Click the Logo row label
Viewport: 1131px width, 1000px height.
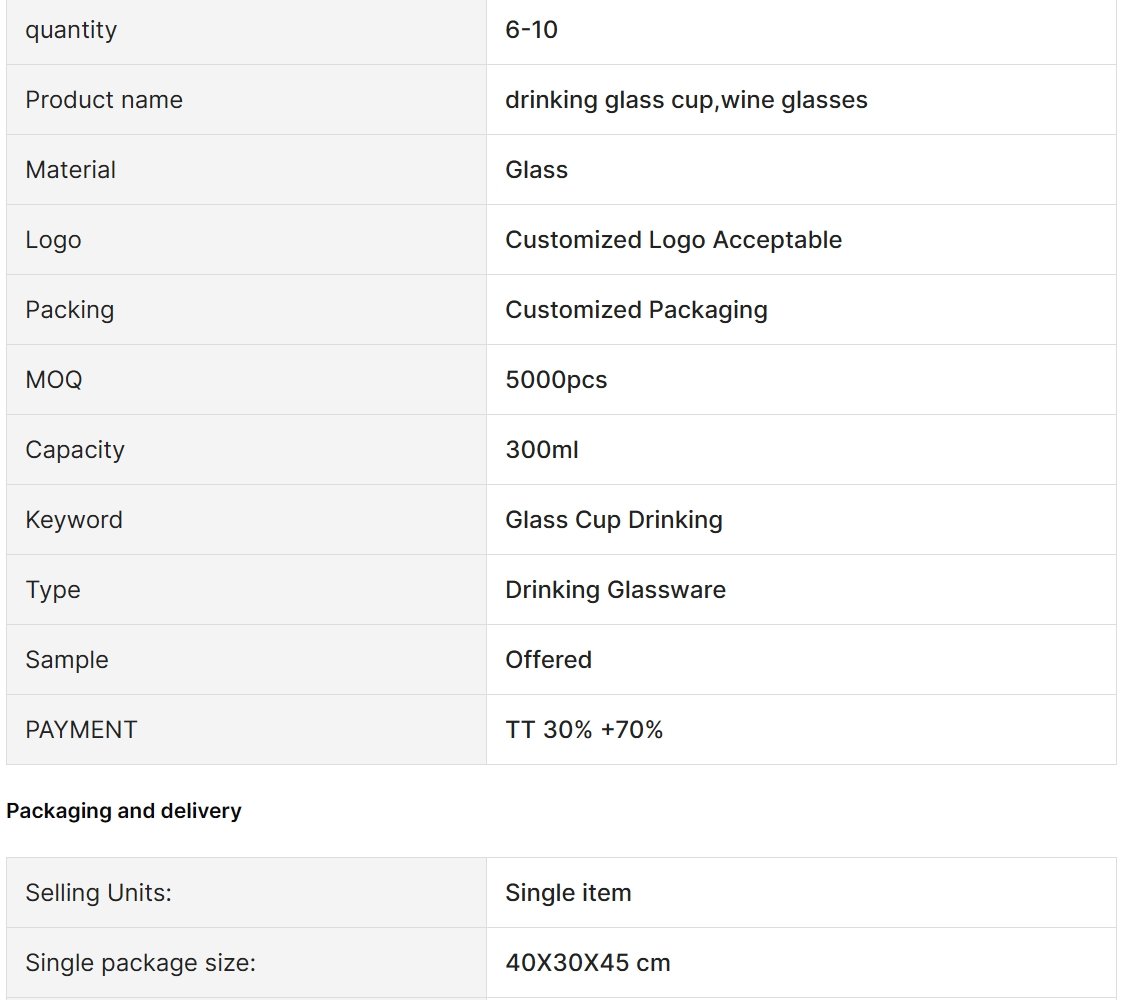(x=53, y=240)
